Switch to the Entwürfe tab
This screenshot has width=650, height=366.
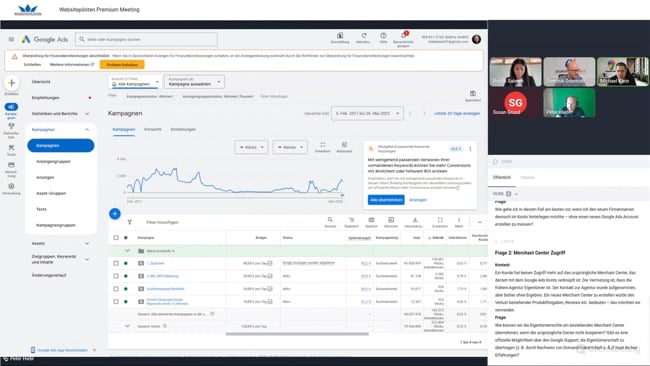click(153, 129)
